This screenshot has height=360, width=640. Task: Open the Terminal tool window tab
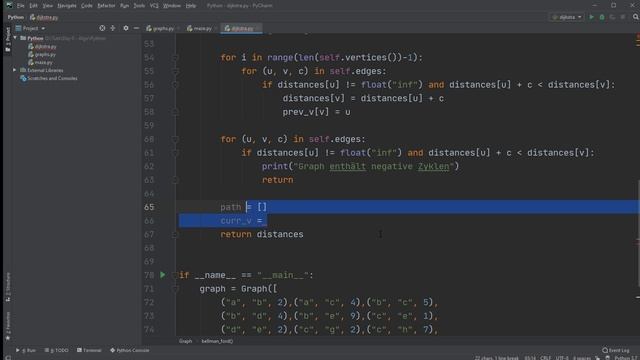pyautogui.click(x=89, y=350)
